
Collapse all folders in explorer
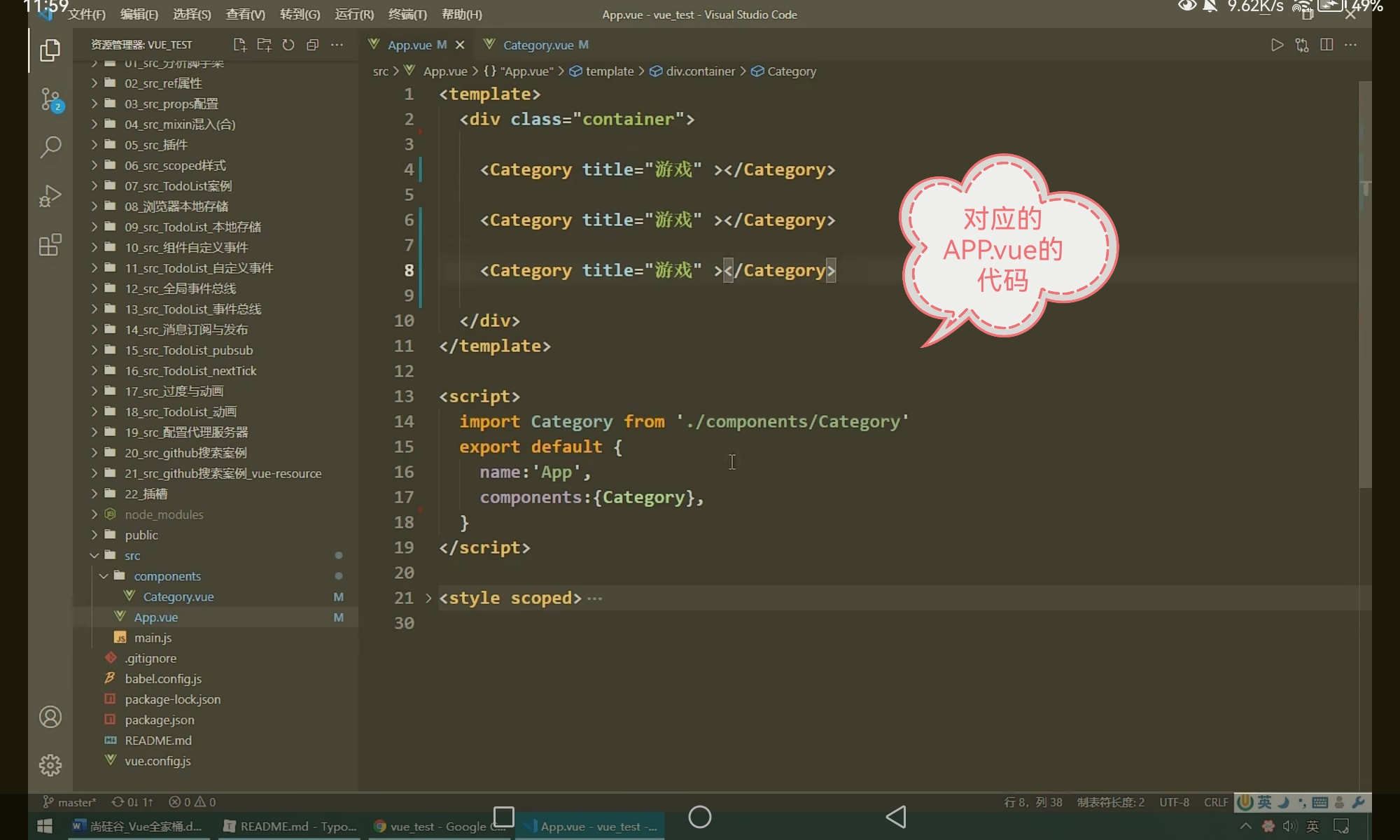coord(313,45)
